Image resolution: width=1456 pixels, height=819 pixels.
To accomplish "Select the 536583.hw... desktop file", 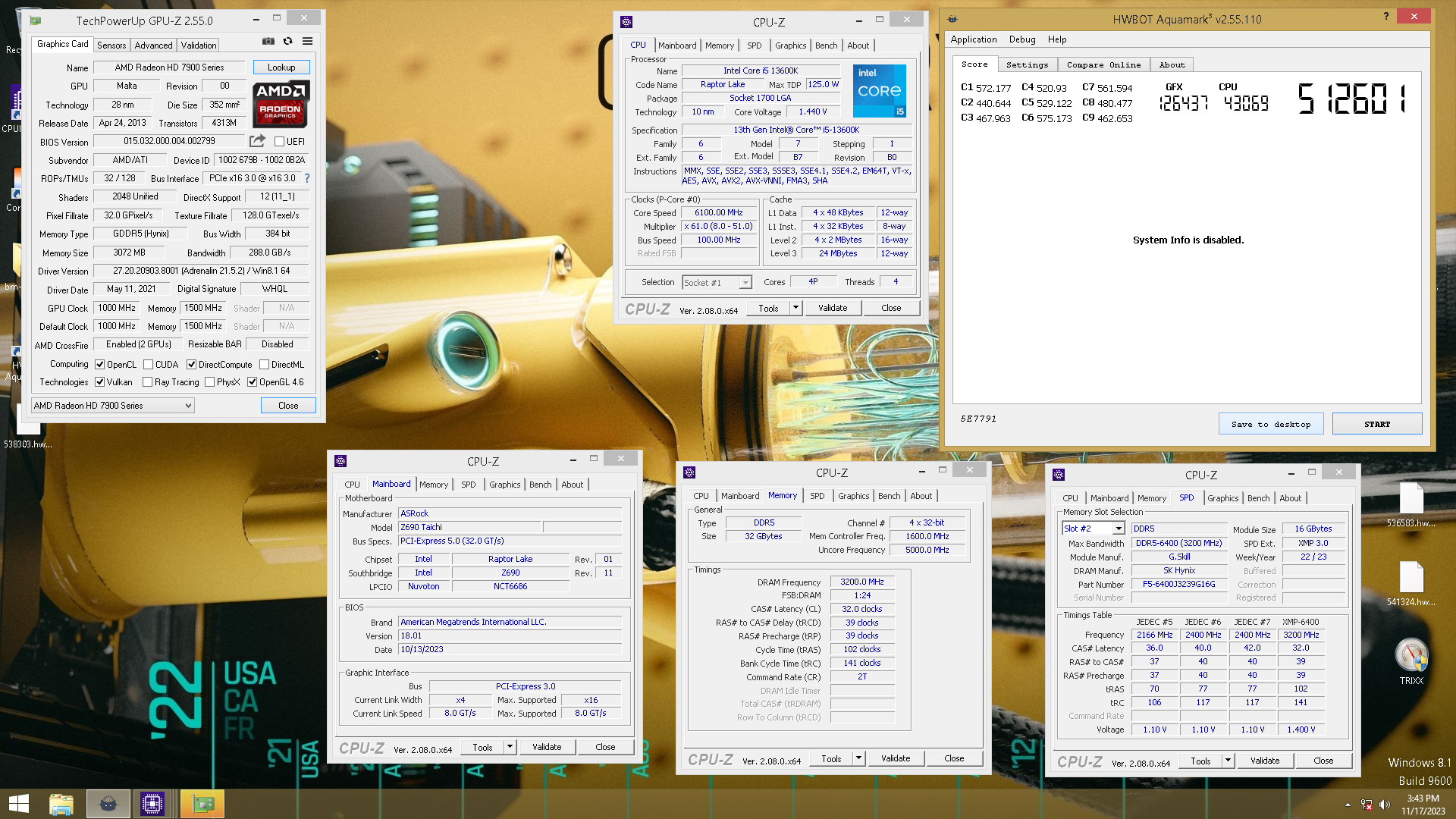I will (x=1411, y=506).
